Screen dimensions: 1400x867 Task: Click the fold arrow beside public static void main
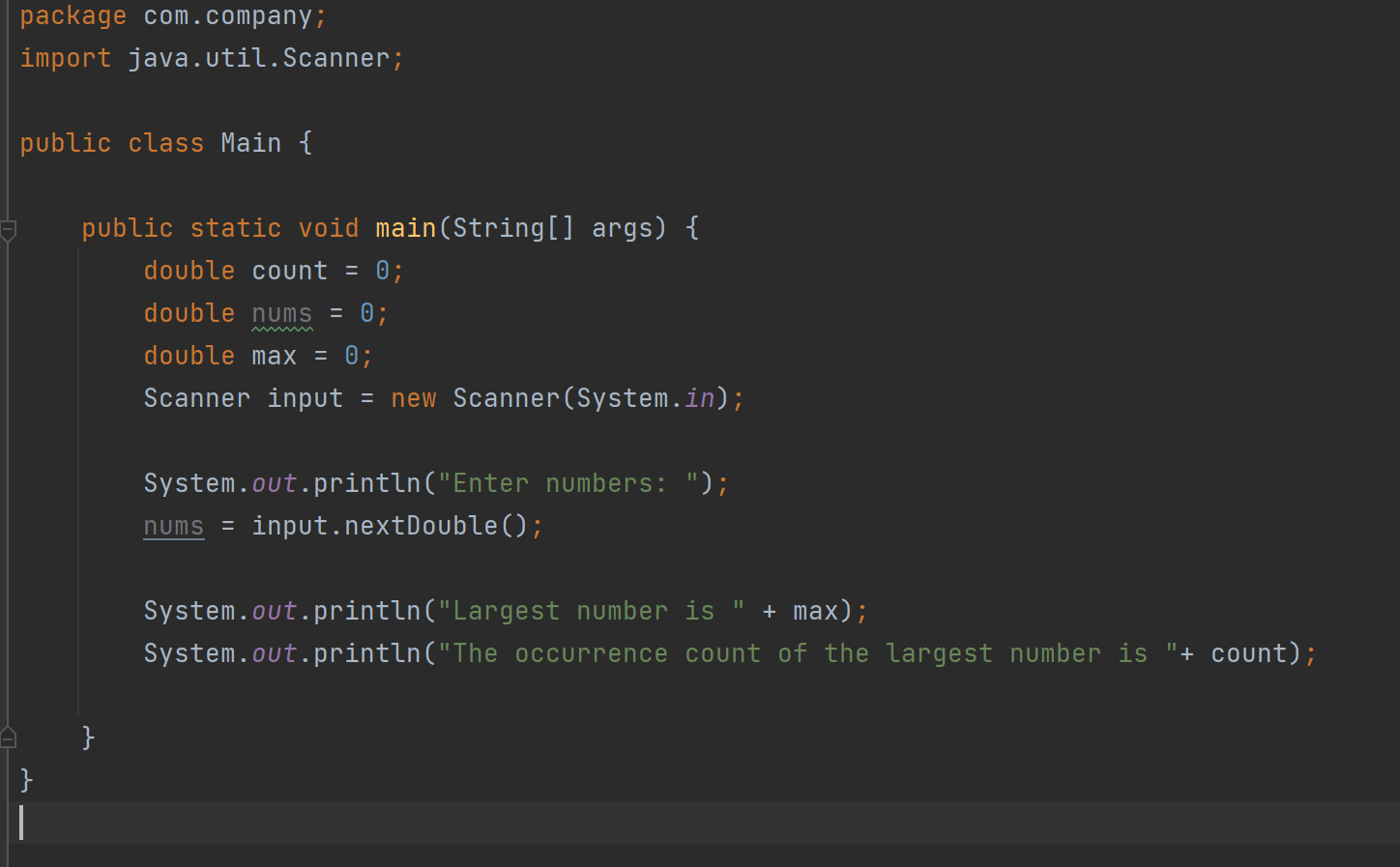tap(10, 229)
